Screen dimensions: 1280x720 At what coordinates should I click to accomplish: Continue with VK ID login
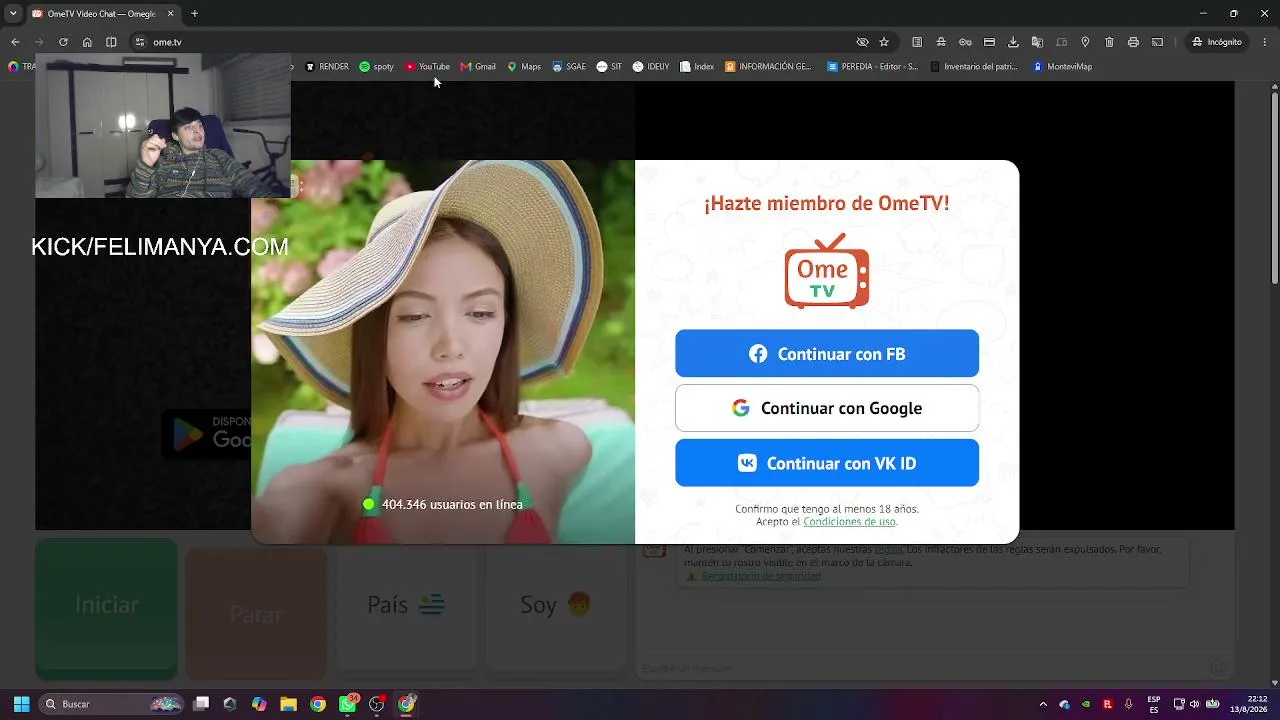tap(827, 463)
